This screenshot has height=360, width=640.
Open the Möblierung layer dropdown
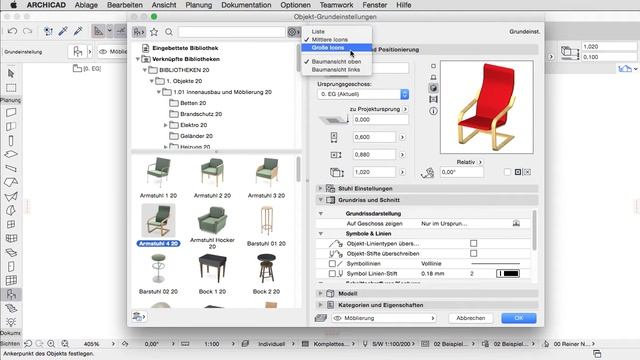pyautogui.click(x=384, y=318)
